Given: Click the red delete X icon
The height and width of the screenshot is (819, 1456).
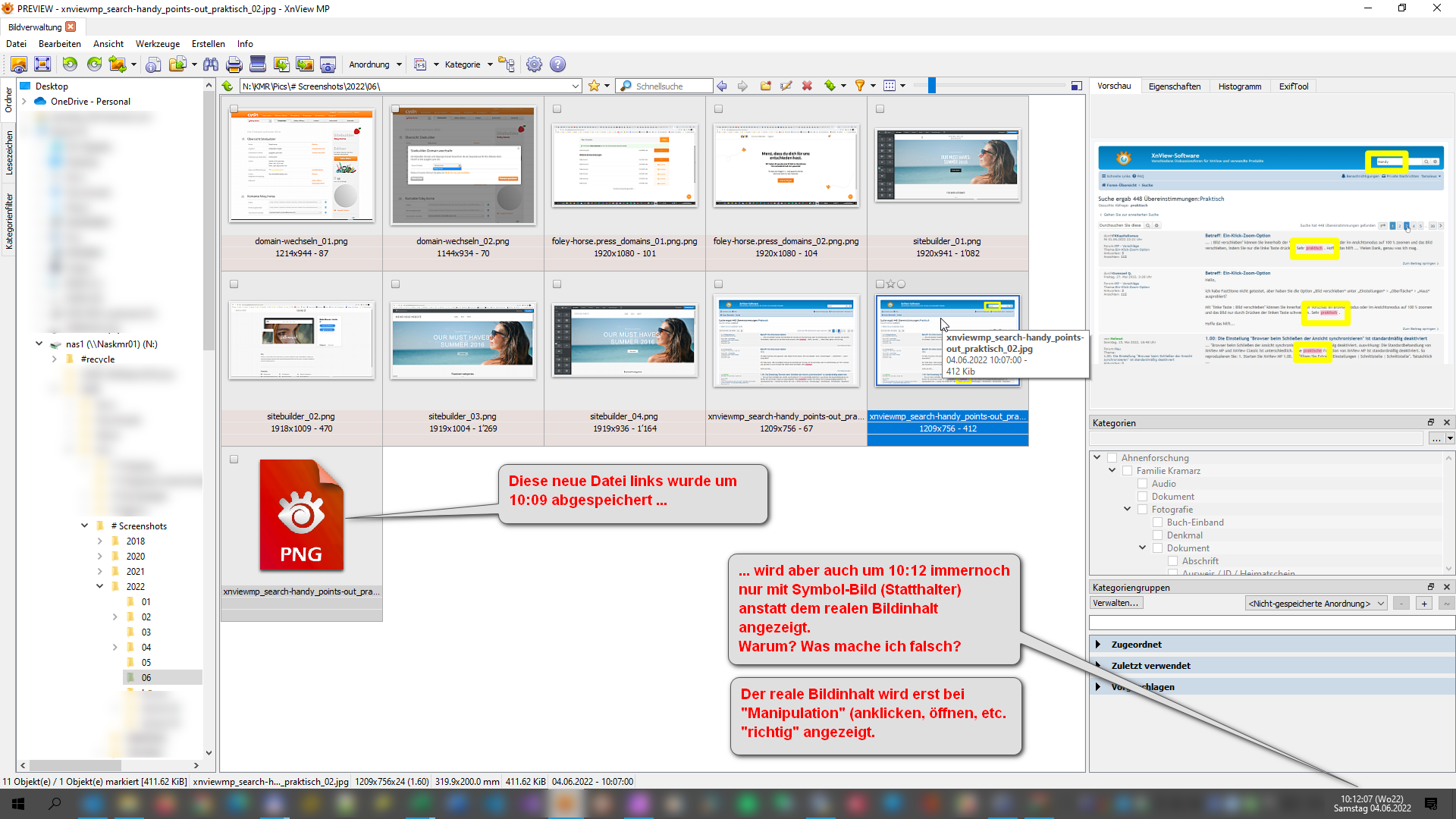Looking at the screenshot, I should [x=807, y=86].
